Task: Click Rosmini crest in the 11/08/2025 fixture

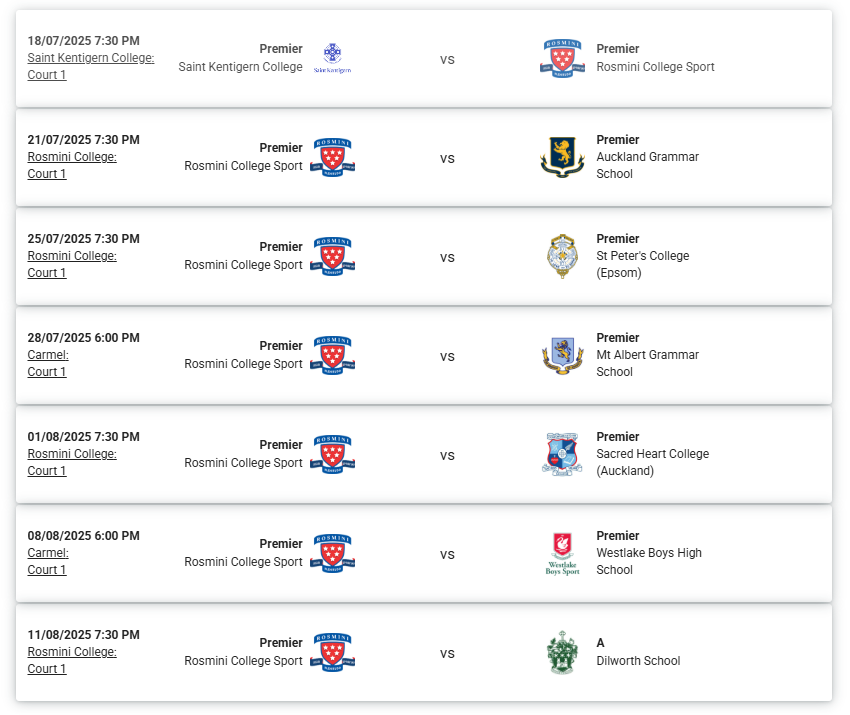Action: (332, 653)
